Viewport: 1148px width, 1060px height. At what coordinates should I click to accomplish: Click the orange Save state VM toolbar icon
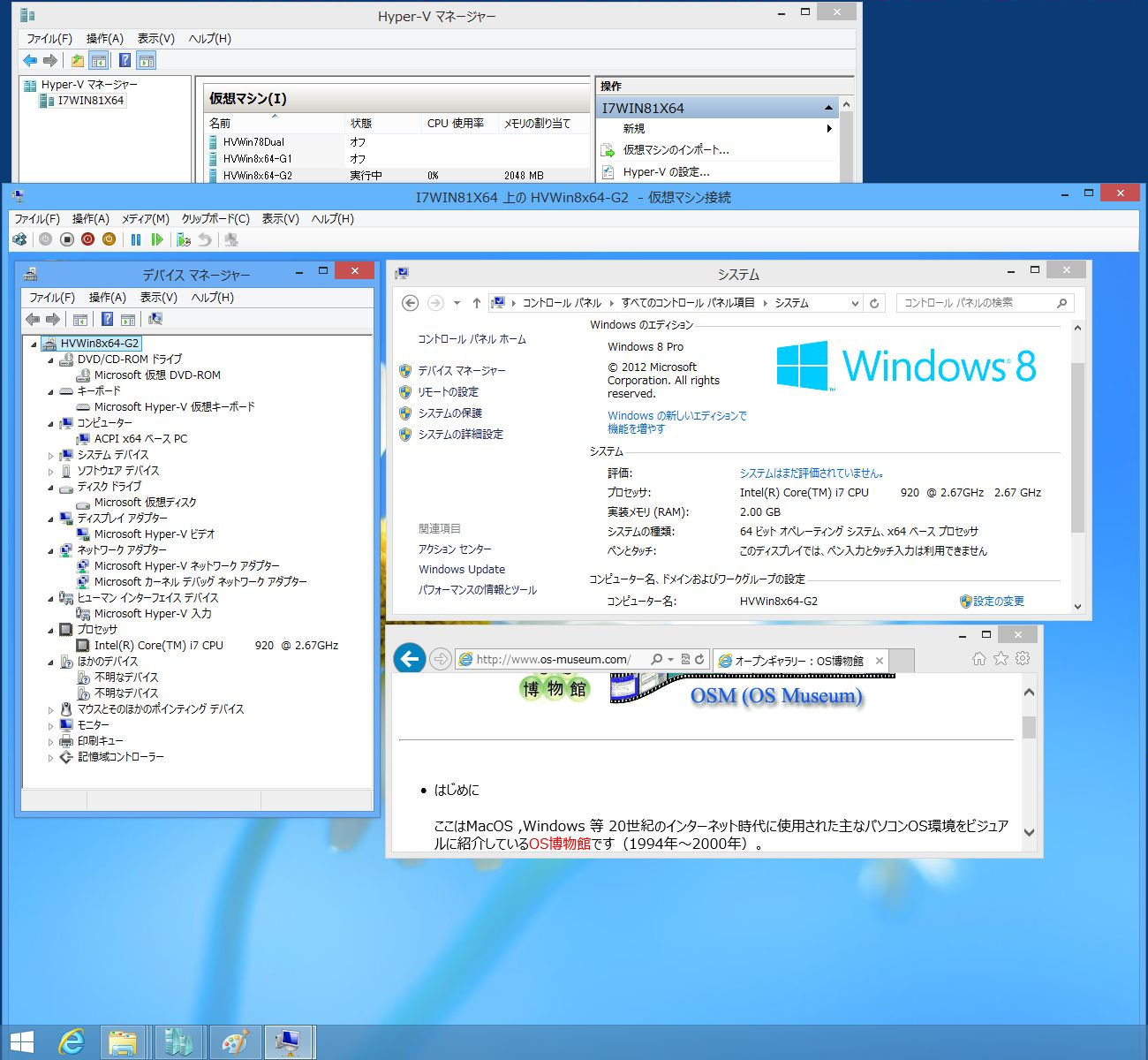click(x=109, y=239)
